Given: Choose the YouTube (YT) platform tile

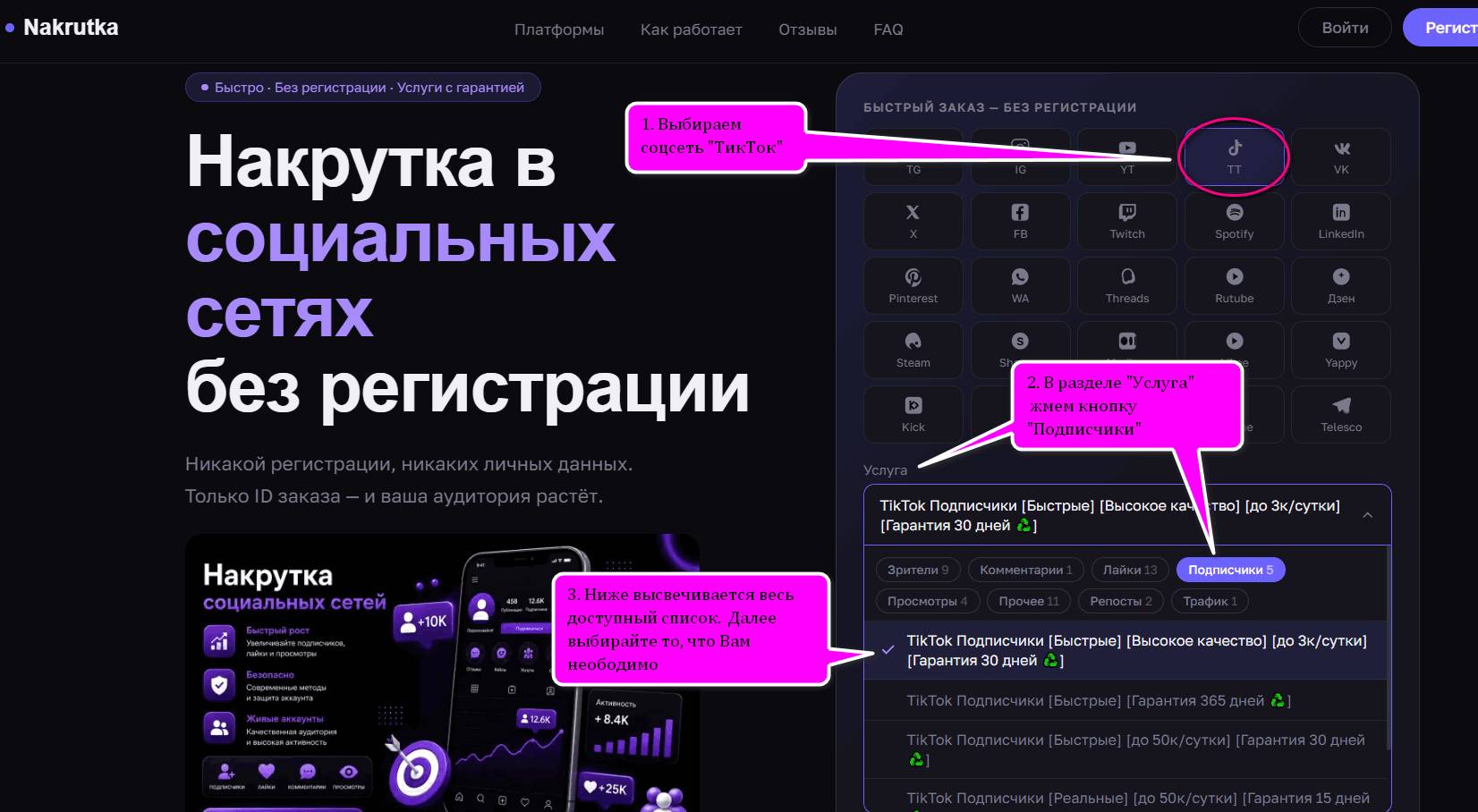Looking at the screenshot, I should point(1127,156).
